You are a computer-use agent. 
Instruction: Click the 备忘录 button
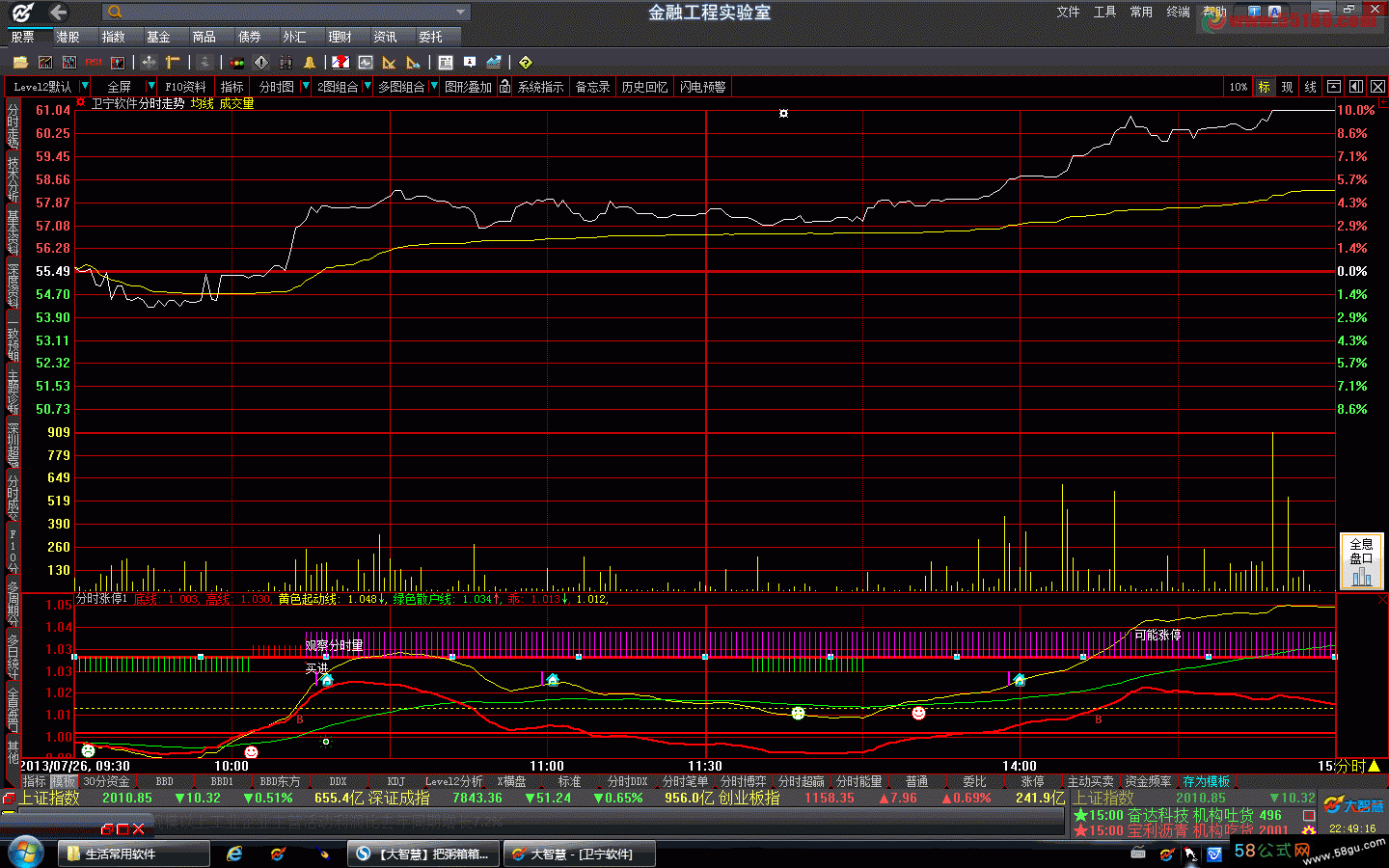click(x=592, y=87)
